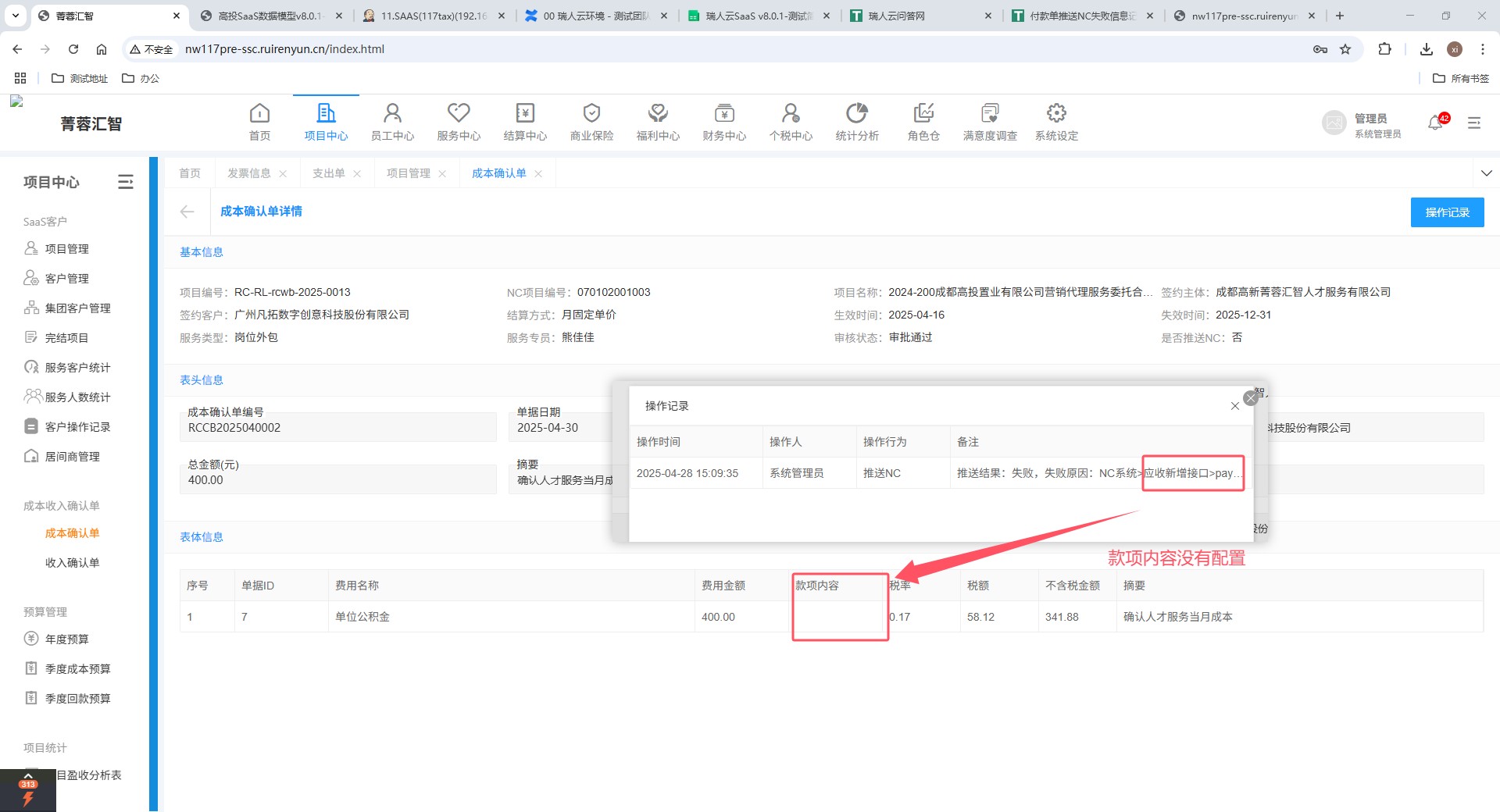Collapse the 项目中心 sidebar toggle icon
The image size is (1500, 812).
point(126,182)
